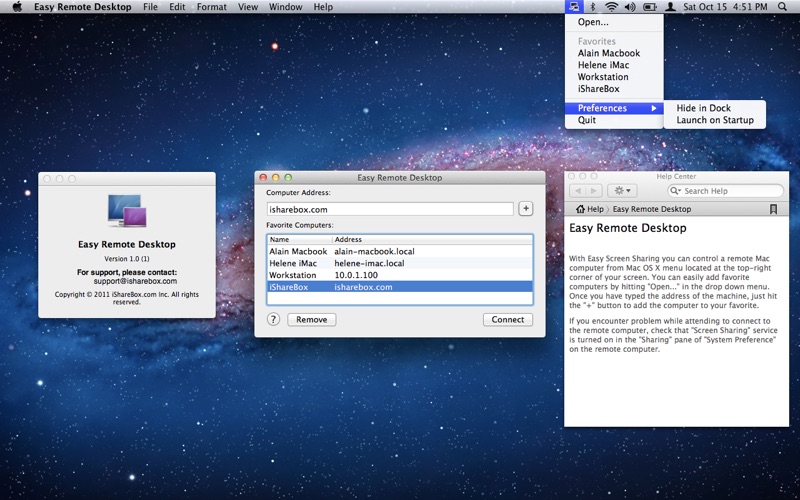
Task: Click the Remove button
Action: tap(311, 319)
